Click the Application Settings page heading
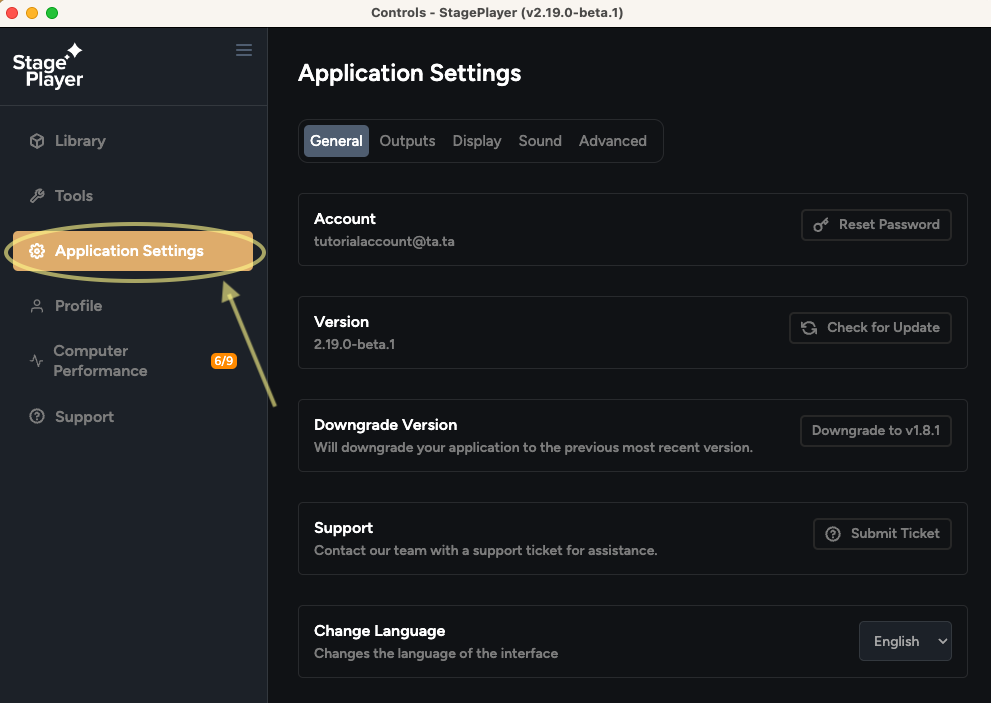 [x=410, y=73]
